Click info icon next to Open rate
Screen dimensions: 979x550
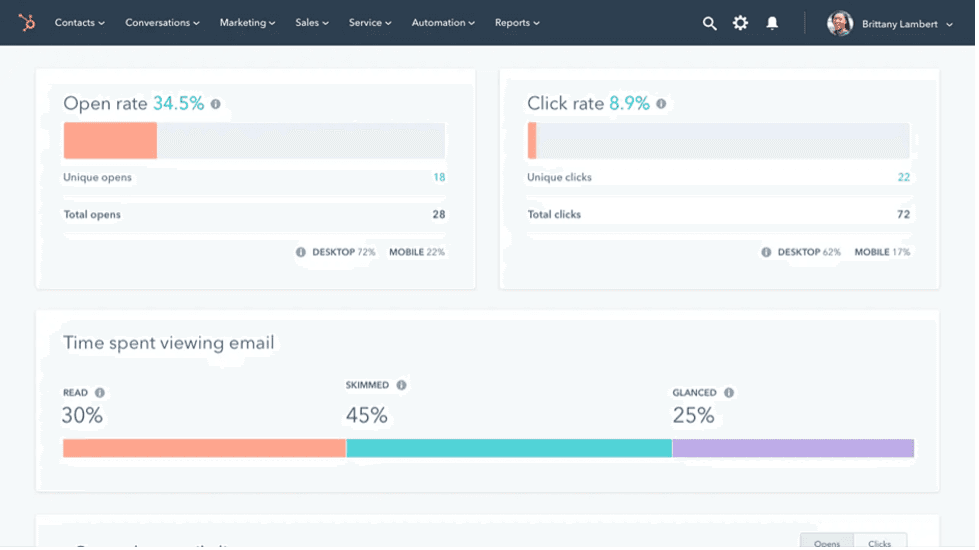tap(215, 104)
